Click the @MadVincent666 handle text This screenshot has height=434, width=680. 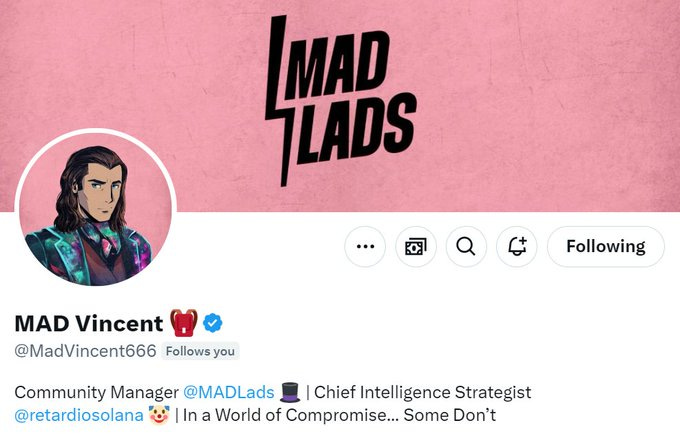tap(85, 351)
